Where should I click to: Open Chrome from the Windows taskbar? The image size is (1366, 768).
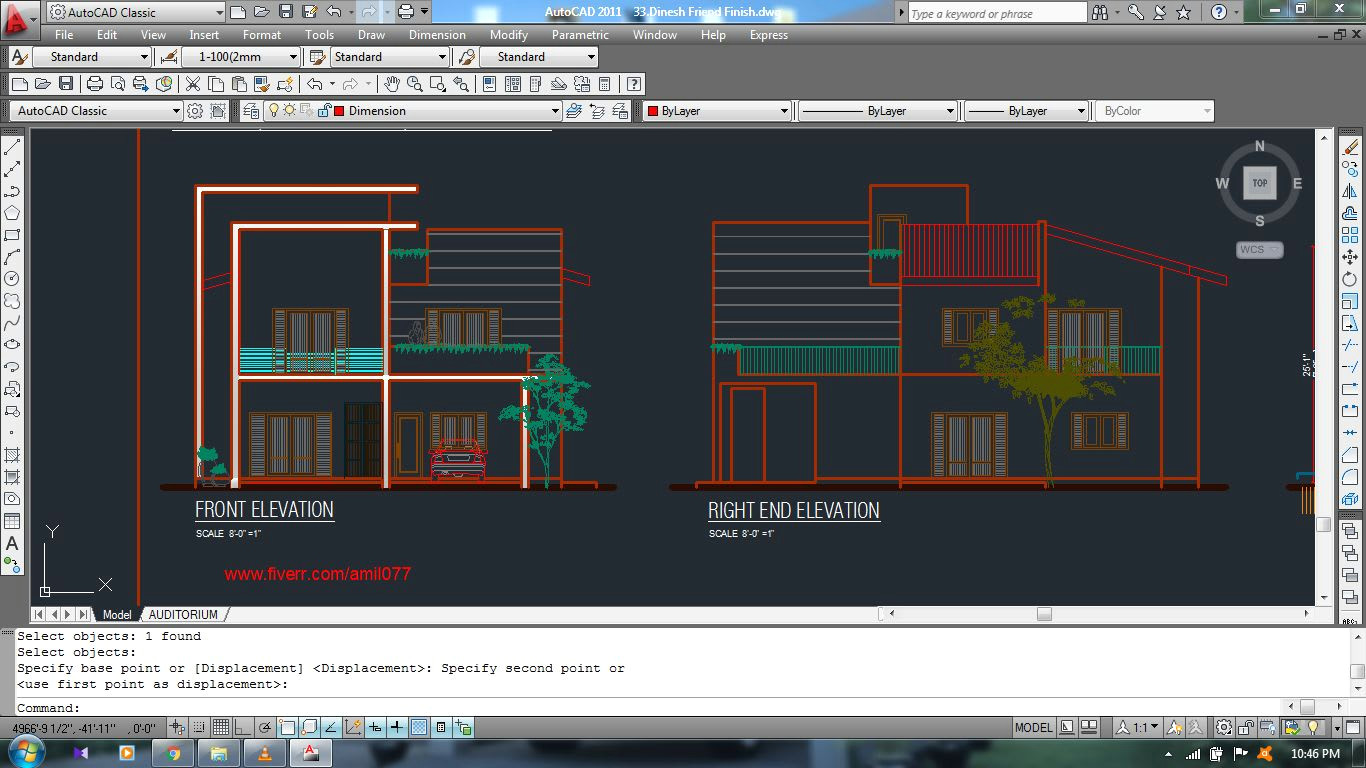coord(173,753)
